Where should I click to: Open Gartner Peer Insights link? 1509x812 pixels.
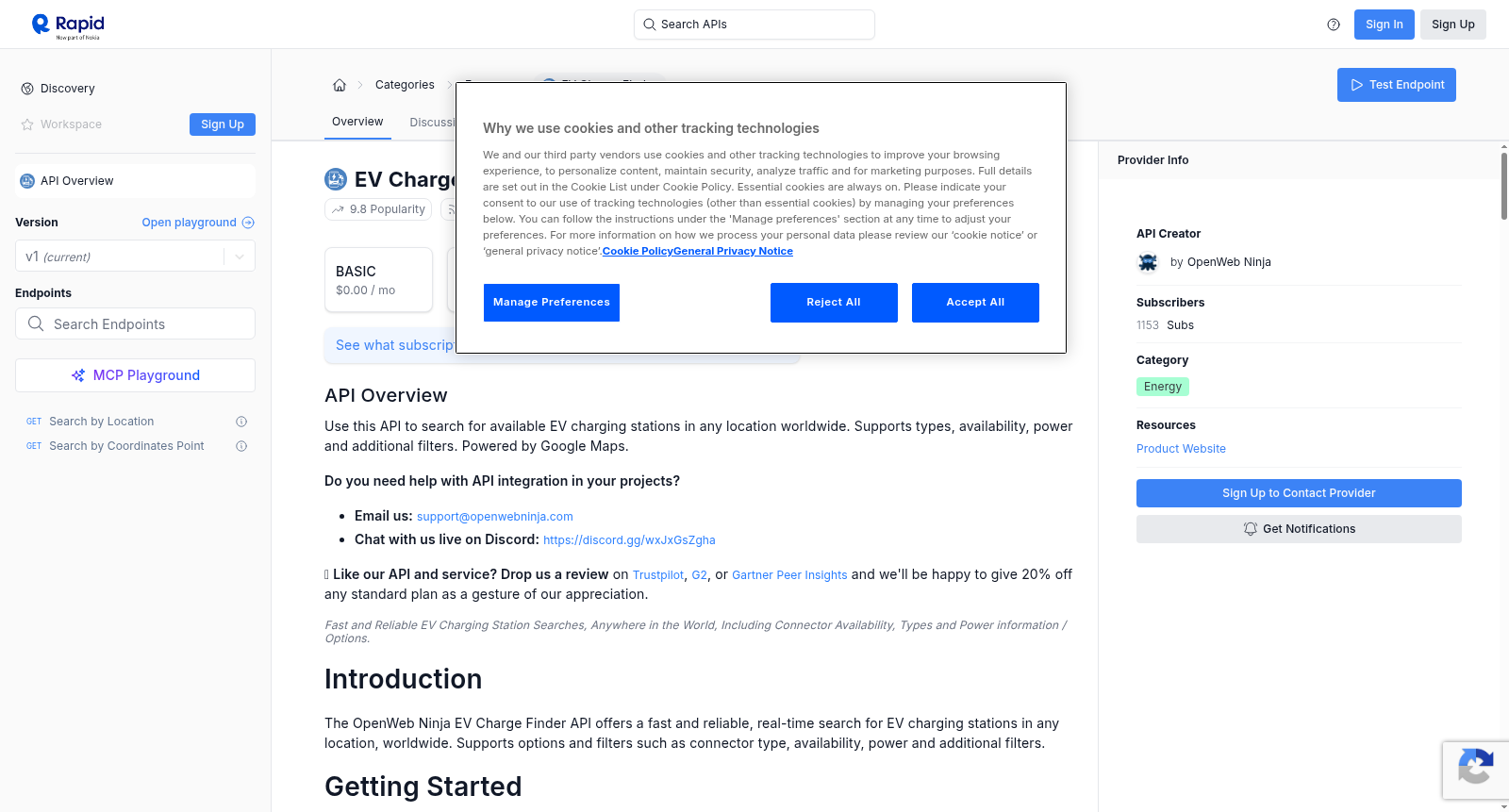point(789,575)
